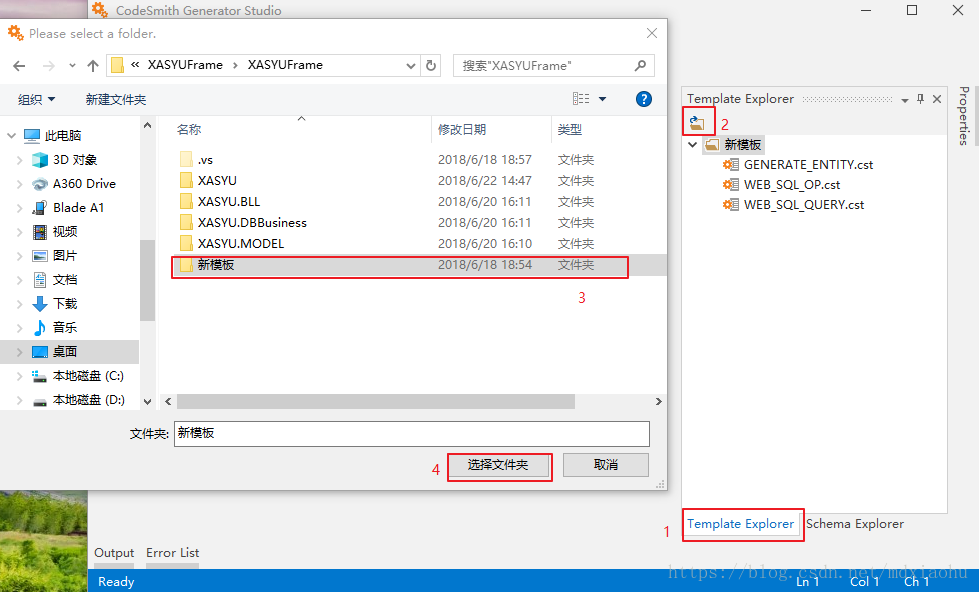Image resolution: width=979 pixels, height=592 pixels.
Task: Click the 选择文件夹 button
Action: [x=498, y=465]
